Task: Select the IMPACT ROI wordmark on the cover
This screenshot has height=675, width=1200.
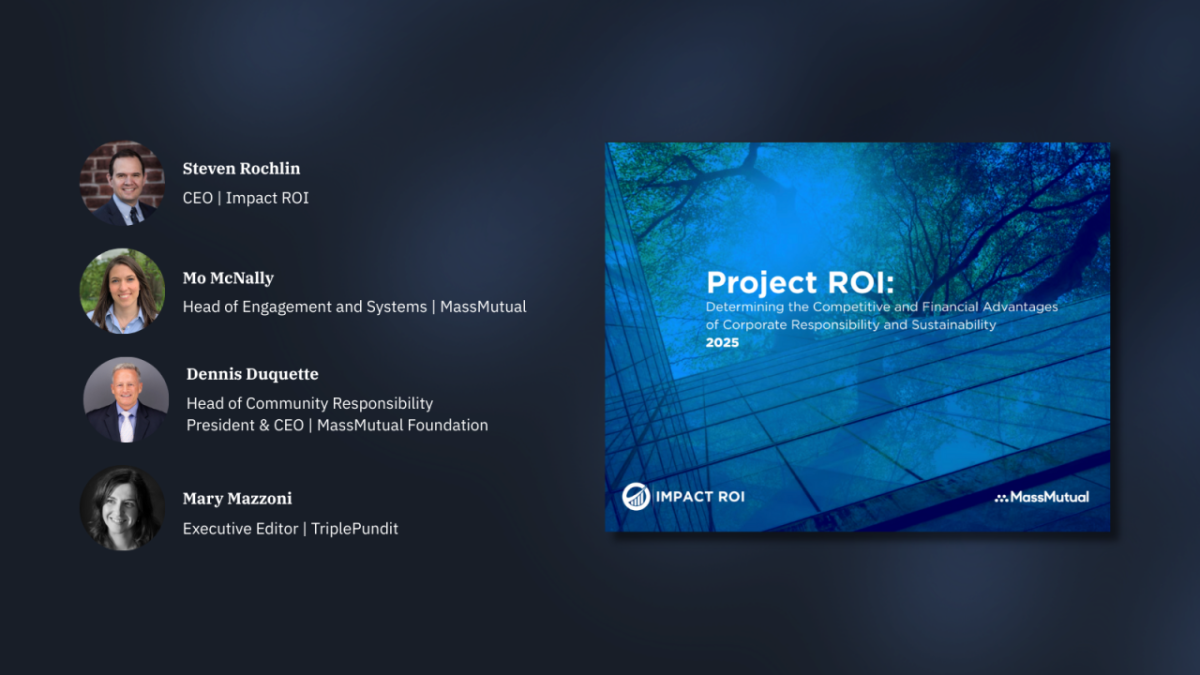Action: coord(700,495)
